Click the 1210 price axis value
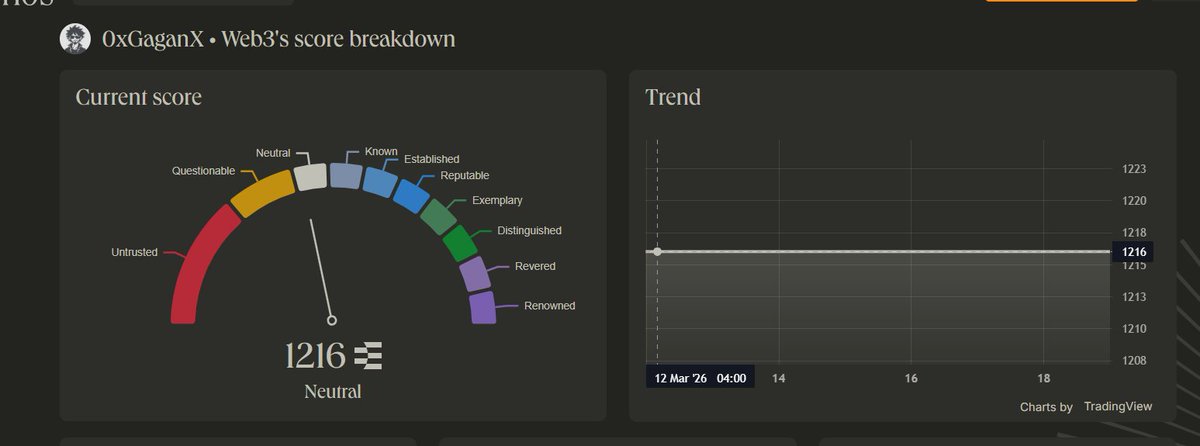 [1133, 329]
